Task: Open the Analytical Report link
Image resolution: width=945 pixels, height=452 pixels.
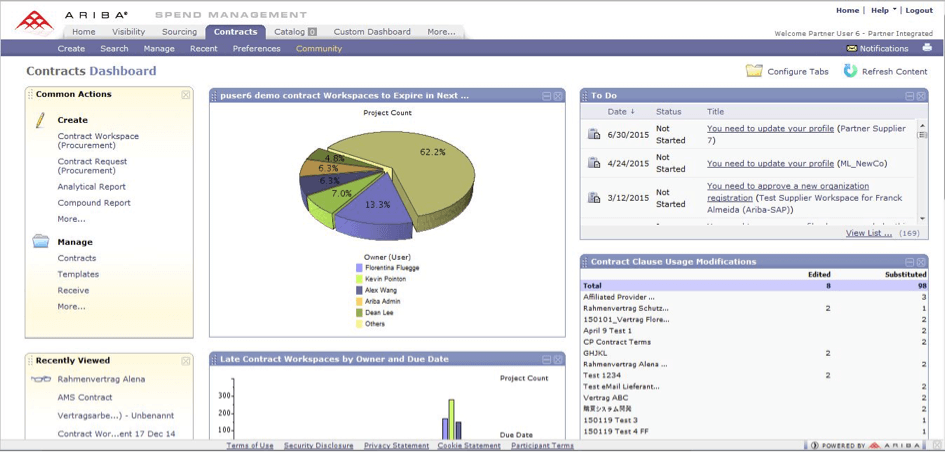Action: tap(92, 187)
